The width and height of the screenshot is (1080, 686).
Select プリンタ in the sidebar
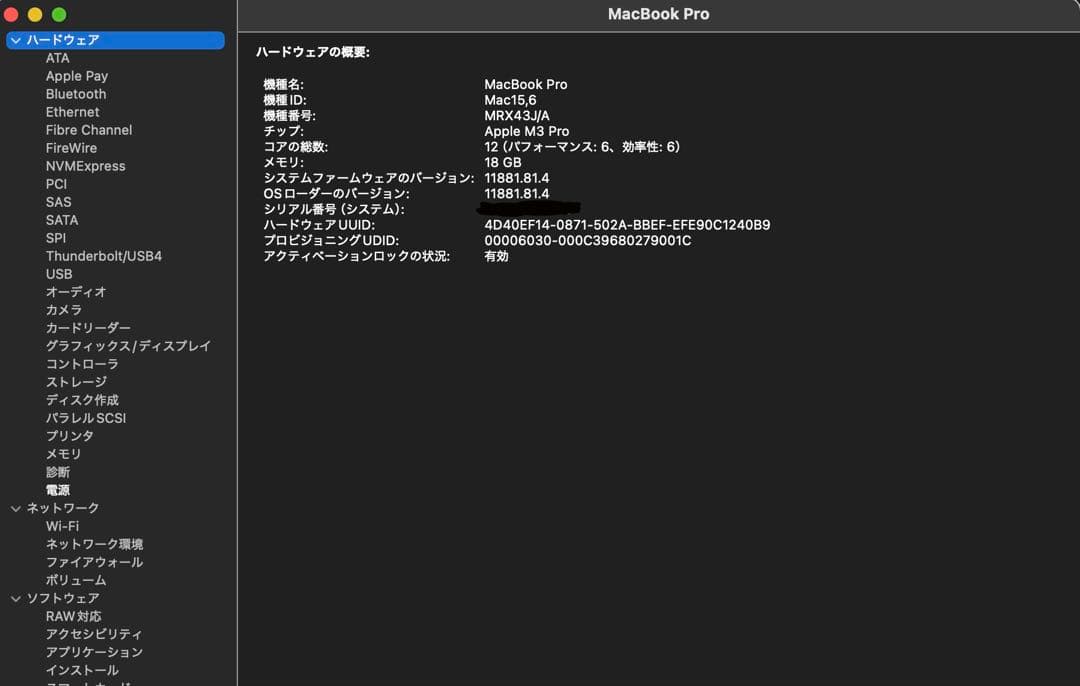[70, 436]
